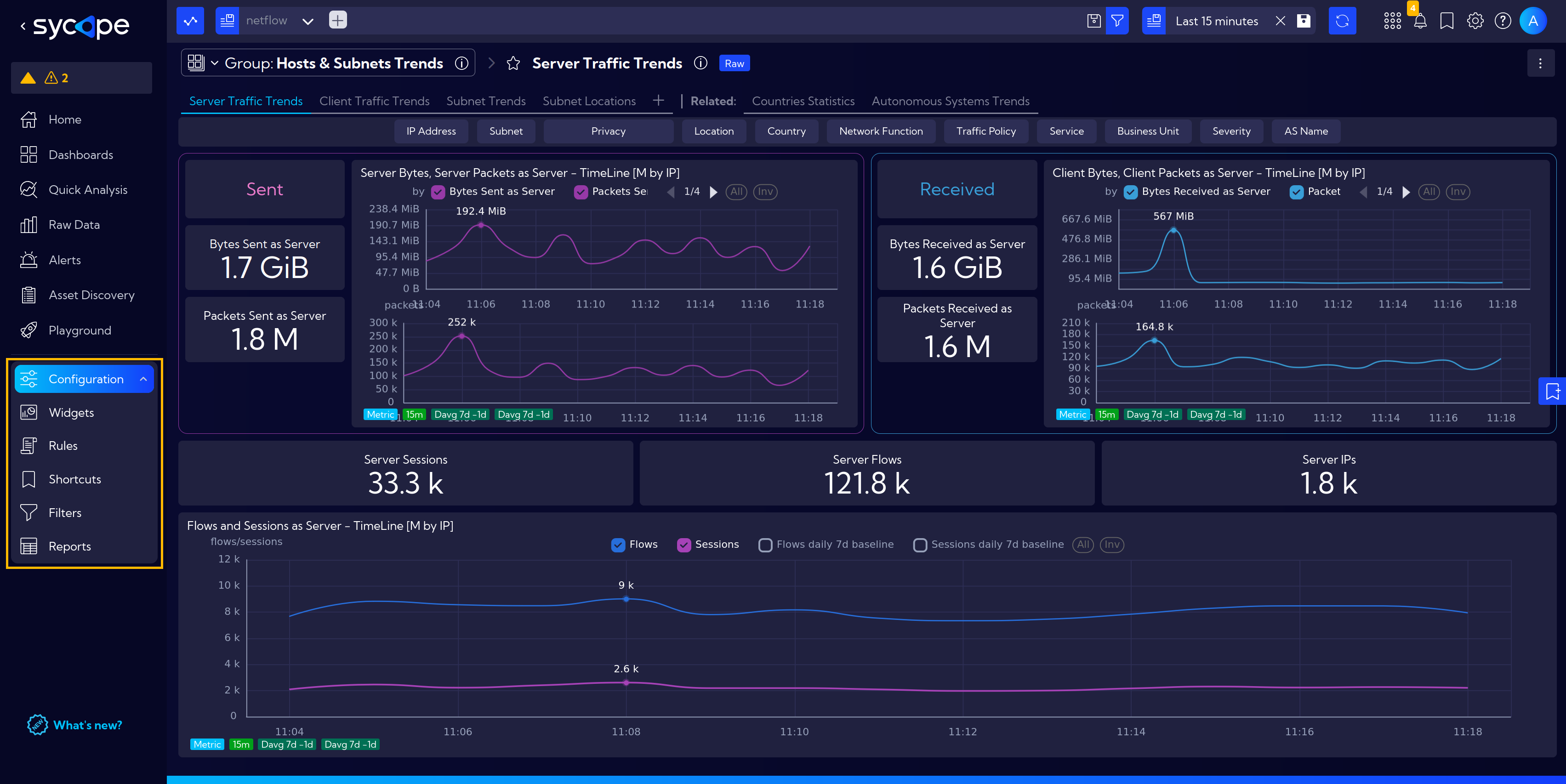Add a new dashboard tab with plus
This screenshot has height=784, width=1566.
[x=658, y=100]
